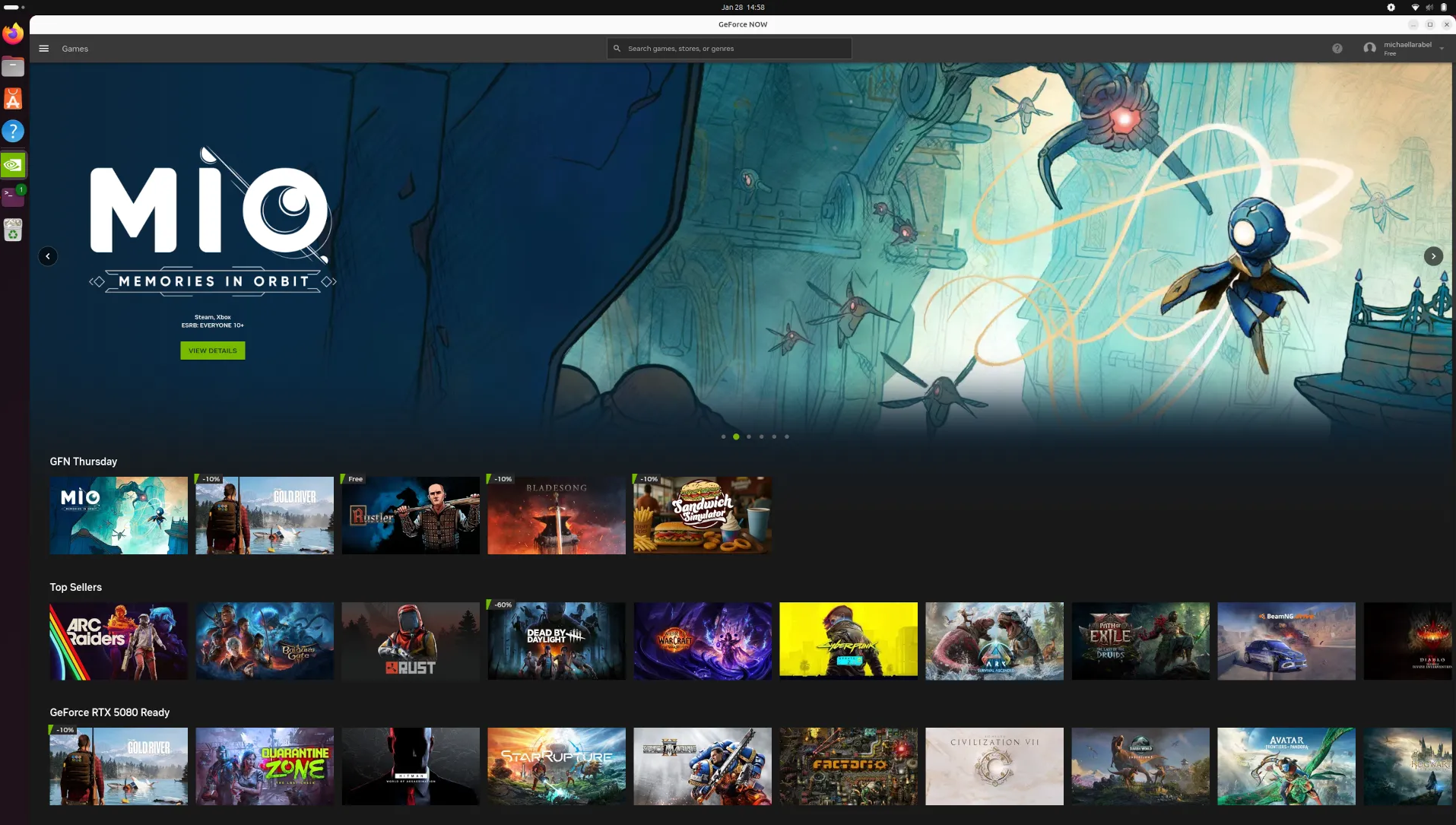Click the NVIDIA GeForce NOW dock icon
This screenshot has width=1456, height=825.
pos(13,164)
